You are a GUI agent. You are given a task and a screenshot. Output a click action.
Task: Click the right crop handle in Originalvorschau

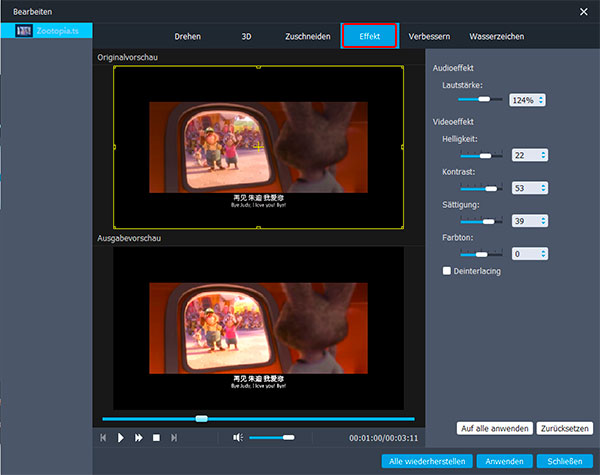(x=402, y=147)
